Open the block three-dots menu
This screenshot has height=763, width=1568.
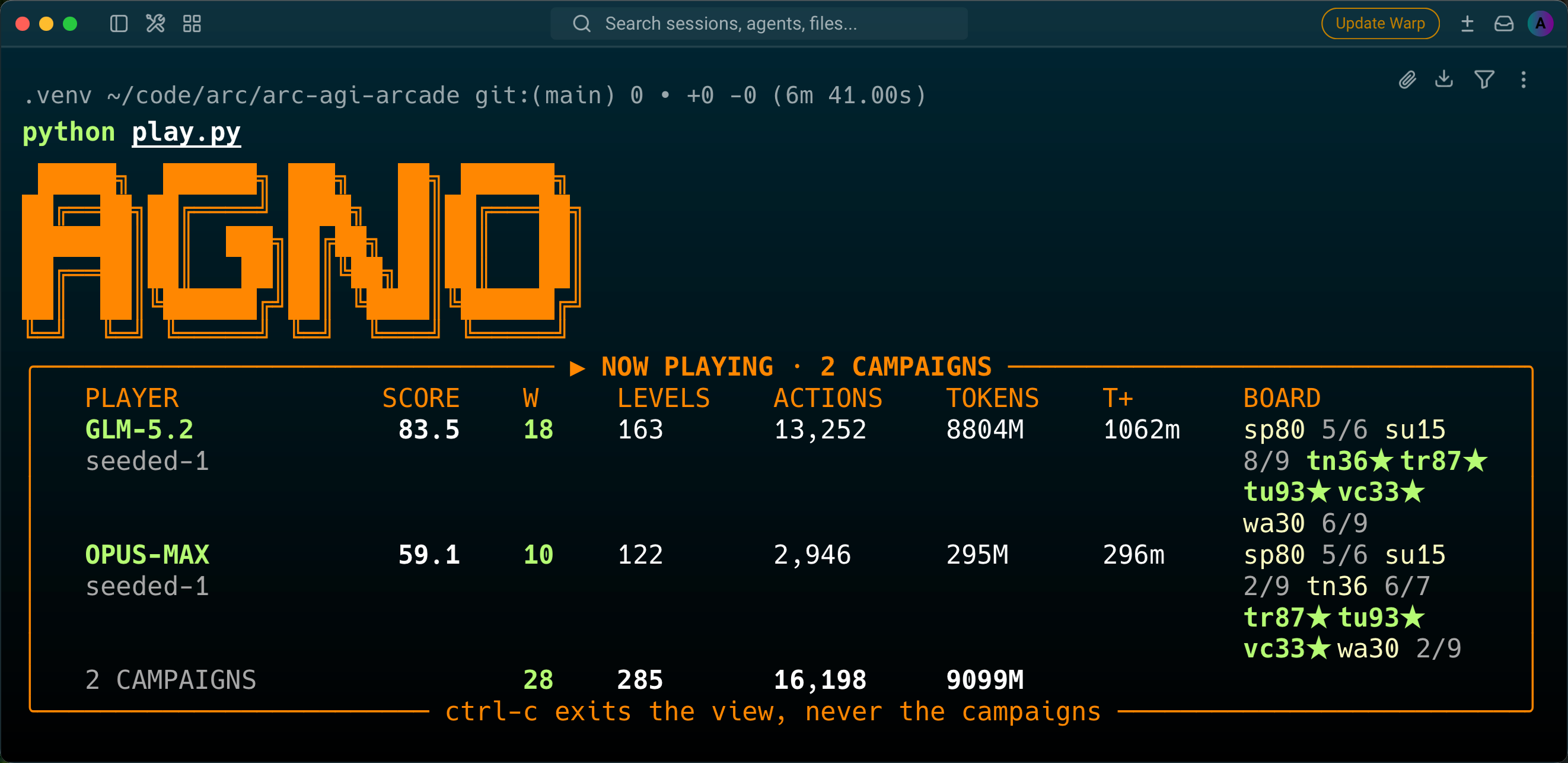tap(1524, 79)
